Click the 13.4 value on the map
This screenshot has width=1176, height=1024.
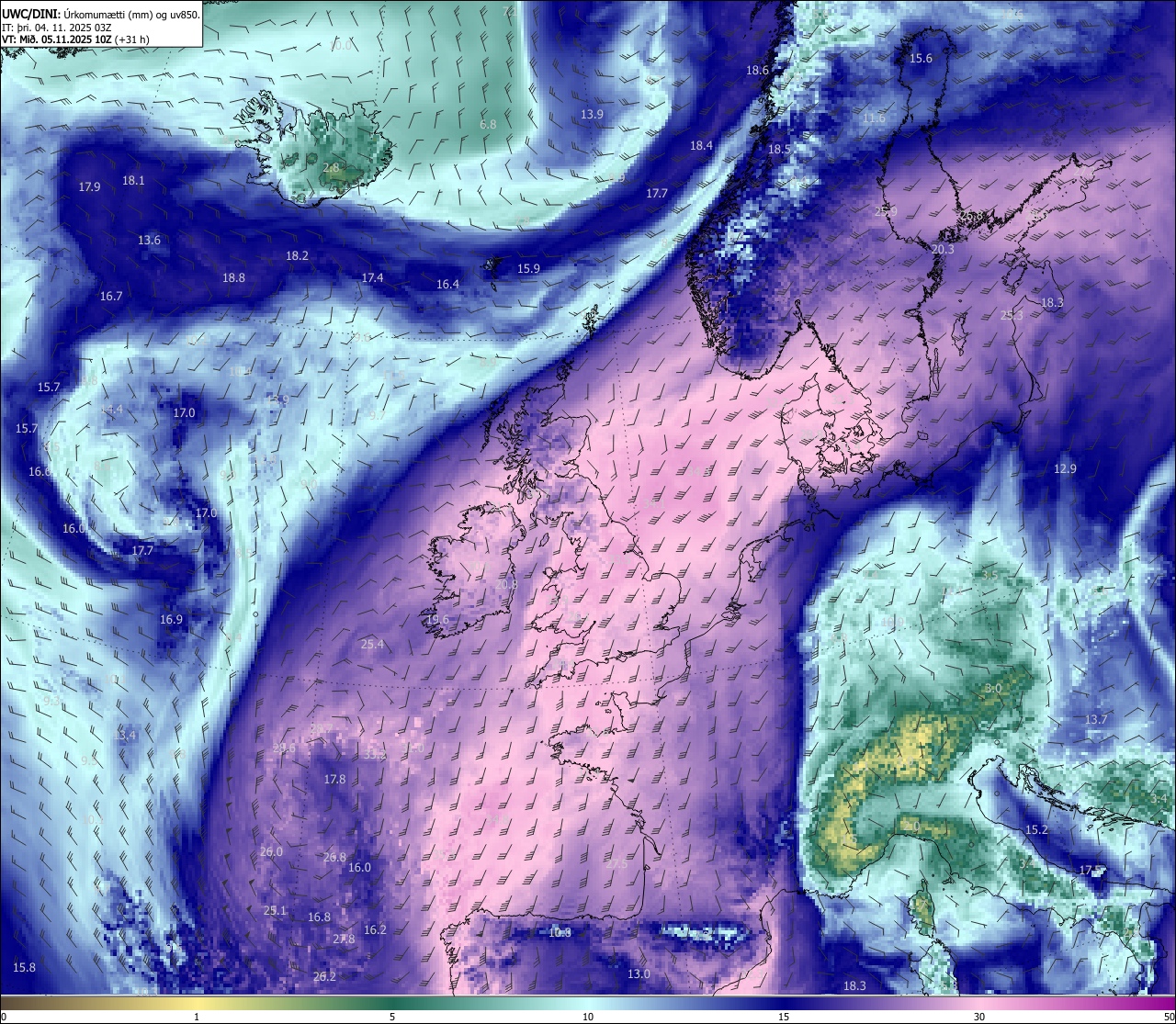tap(124, 736)
